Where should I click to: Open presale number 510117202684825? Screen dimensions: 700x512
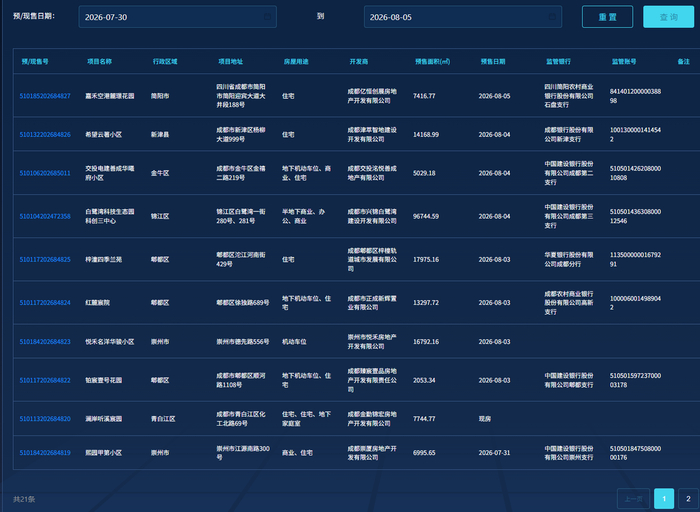[x=45, y=259]
